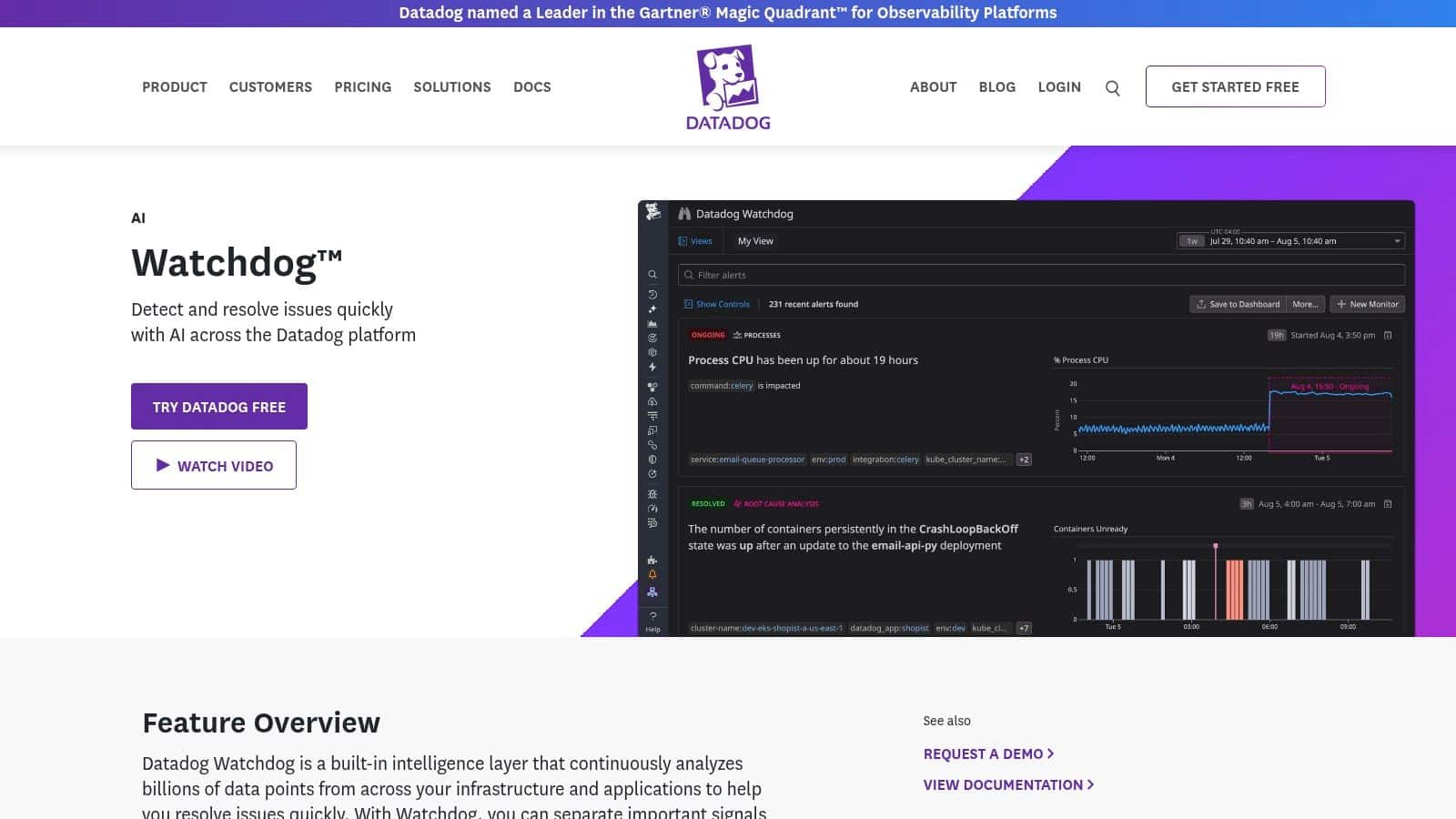The image size is (1456, 819).
Task: Click the archive icon on CrashLoopBackOff alert
Action: (x=1388, y=503)
